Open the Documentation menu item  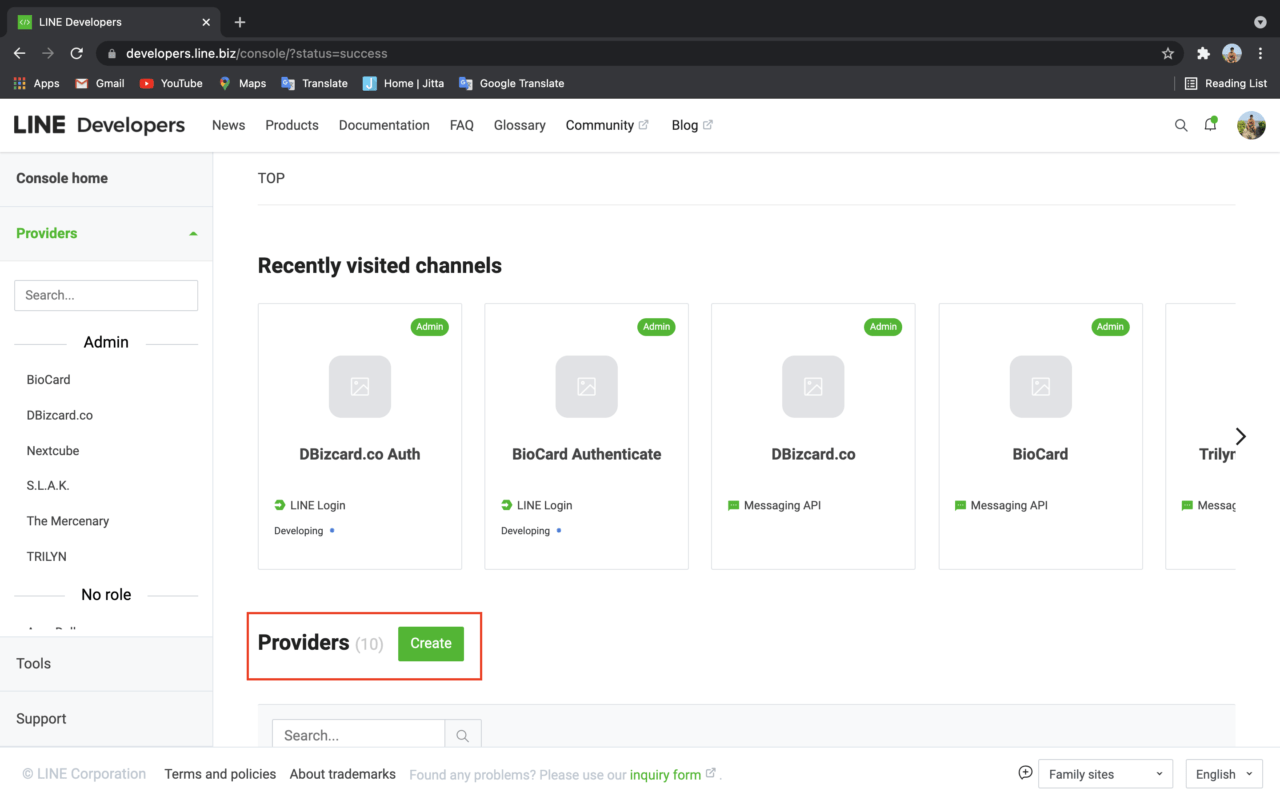(384, 125)
